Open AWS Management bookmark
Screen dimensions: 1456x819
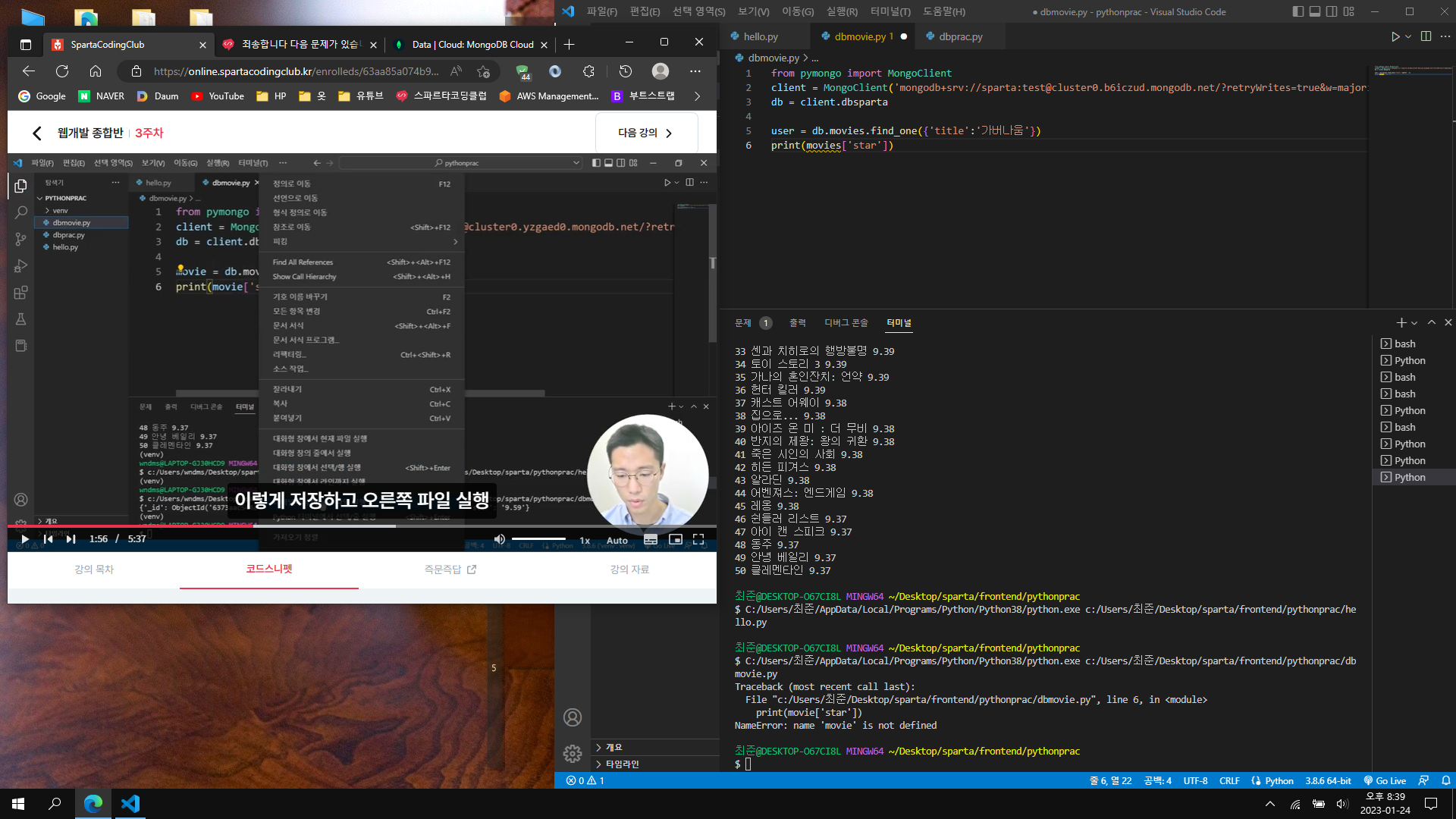[x=549, y=96]
